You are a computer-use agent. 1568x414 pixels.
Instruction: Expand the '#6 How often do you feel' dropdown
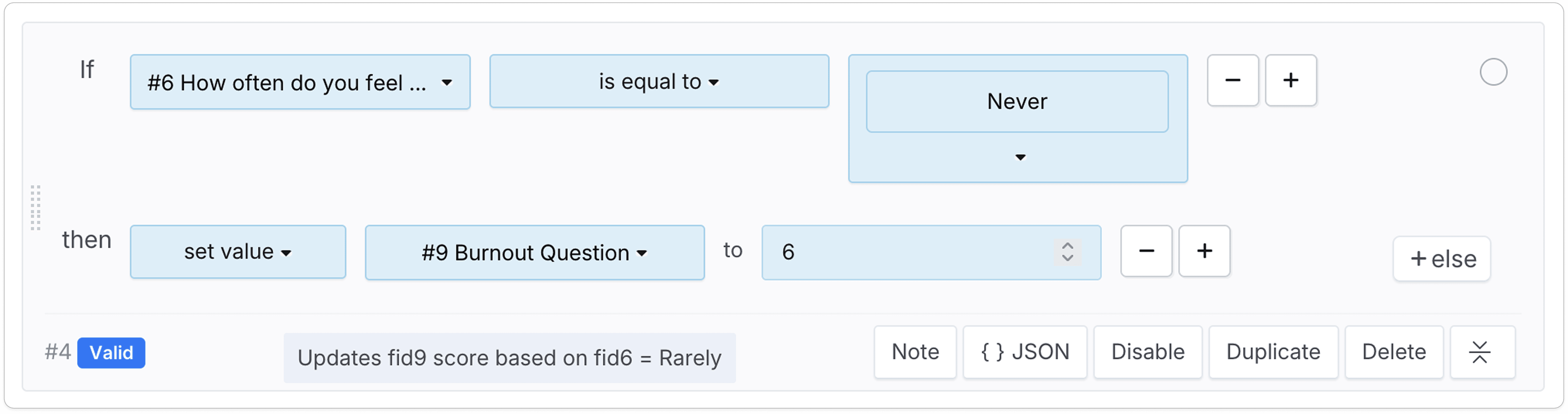[x=300, y=81]
